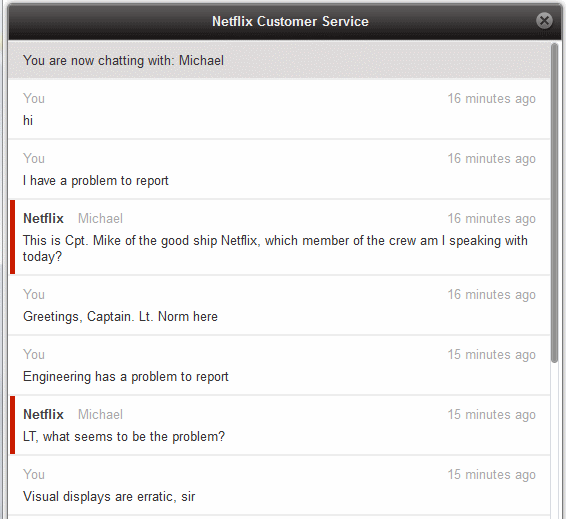Click the 'Netflix Customer Service' title text
Viewport: 566px width, 519px height.
pyautogui.click(x=290, y=21)
